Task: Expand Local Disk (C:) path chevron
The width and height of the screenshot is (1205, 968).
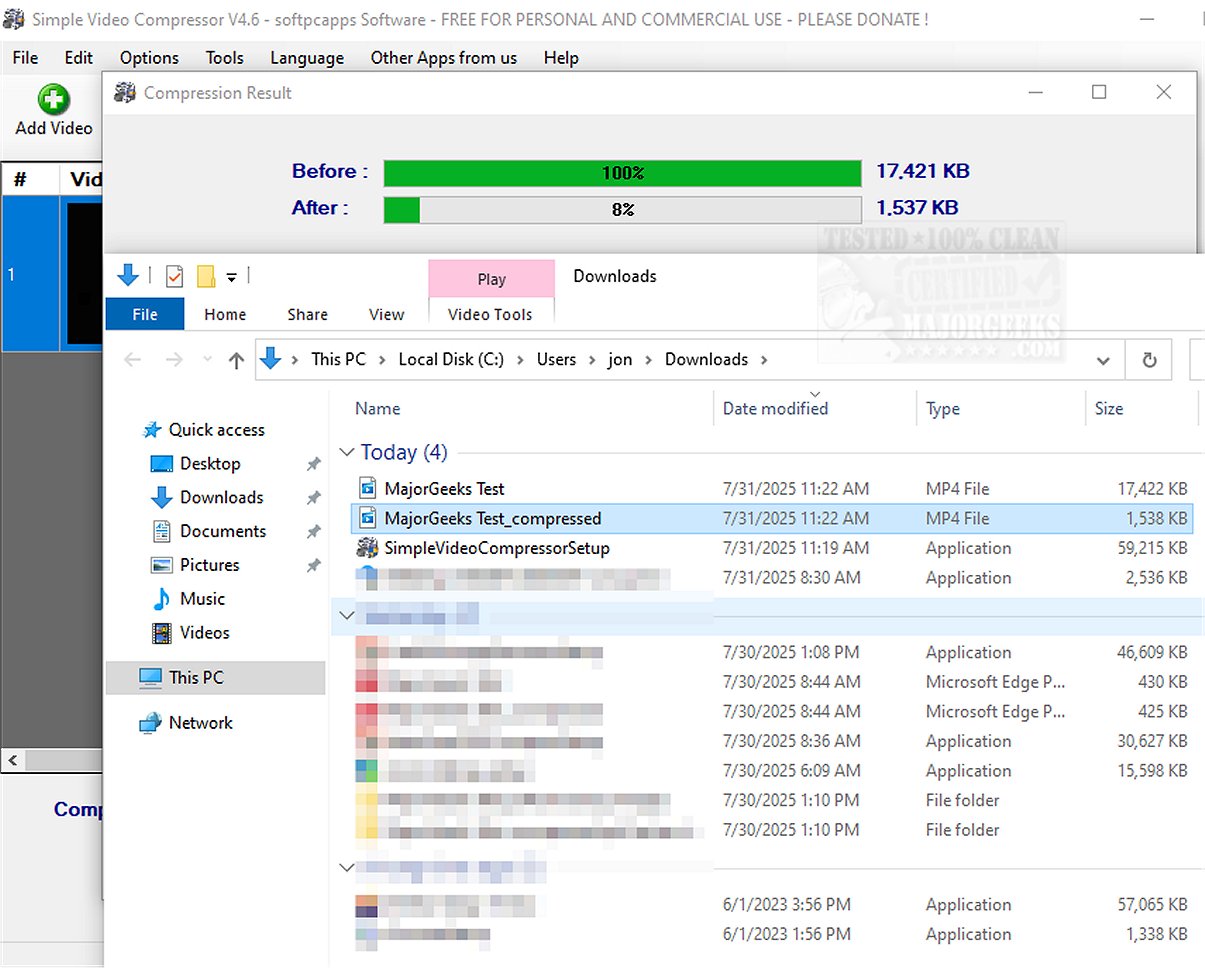Action: coord(521,360)
